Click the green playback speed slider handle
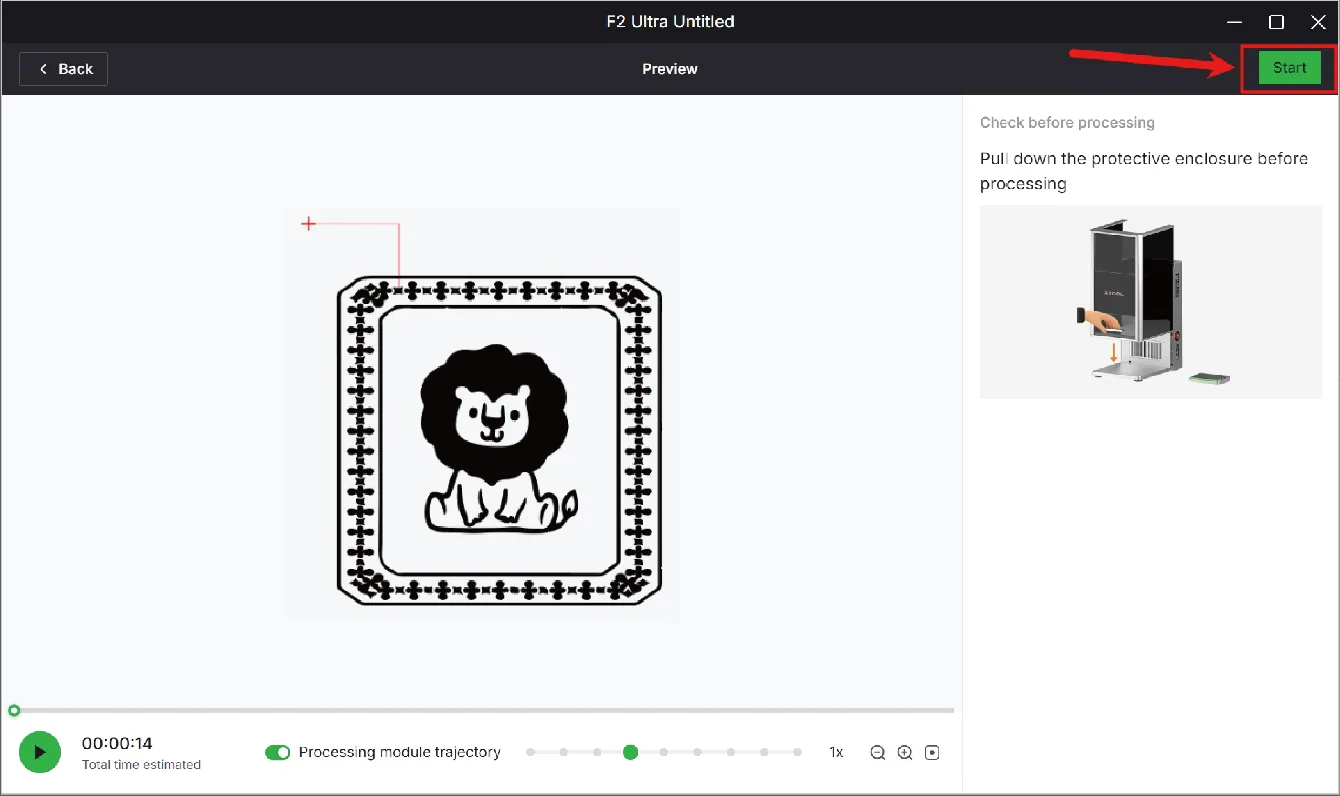 [x=630, y=752]
